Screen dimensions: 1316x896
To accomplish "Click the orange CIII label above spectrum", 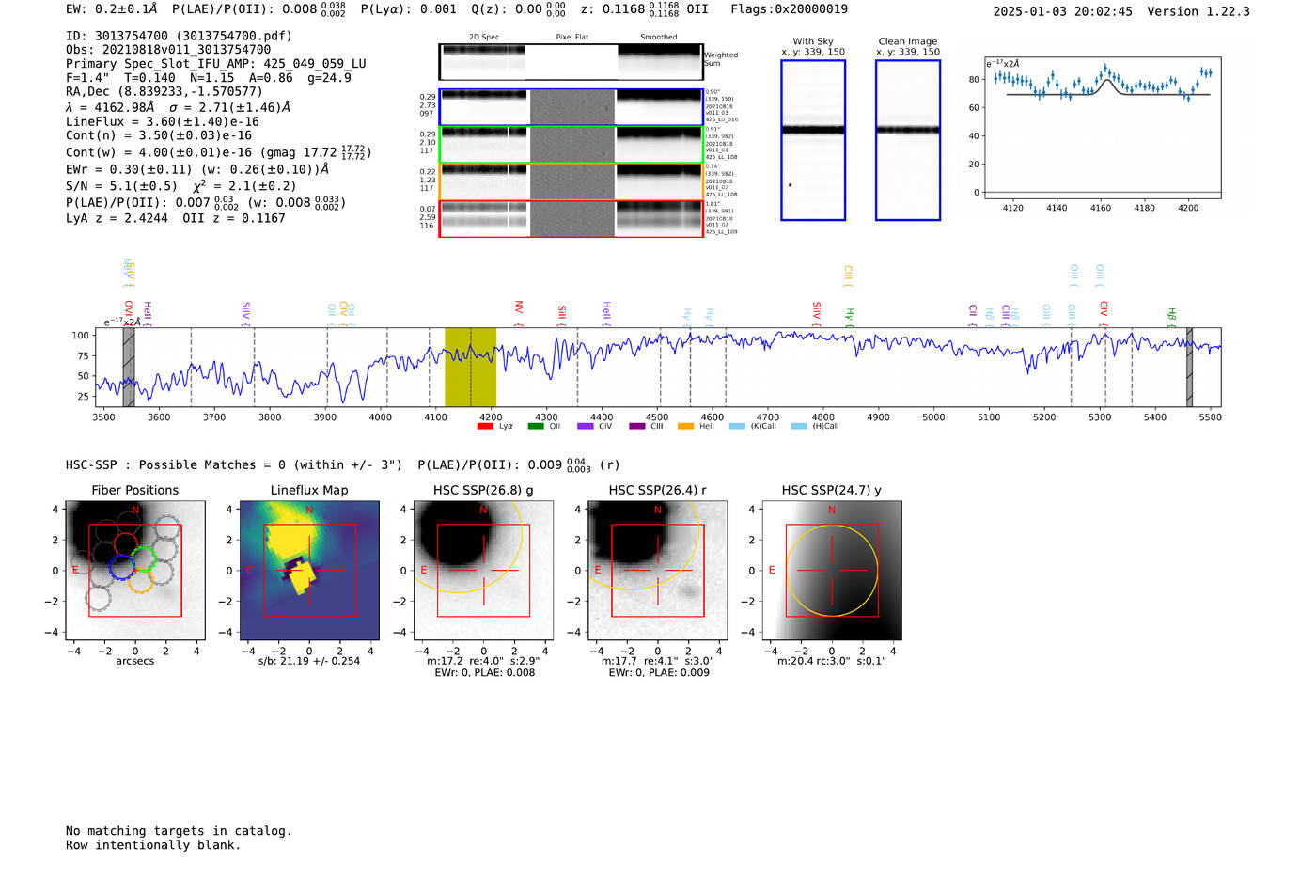I will [x=848, y=275].
